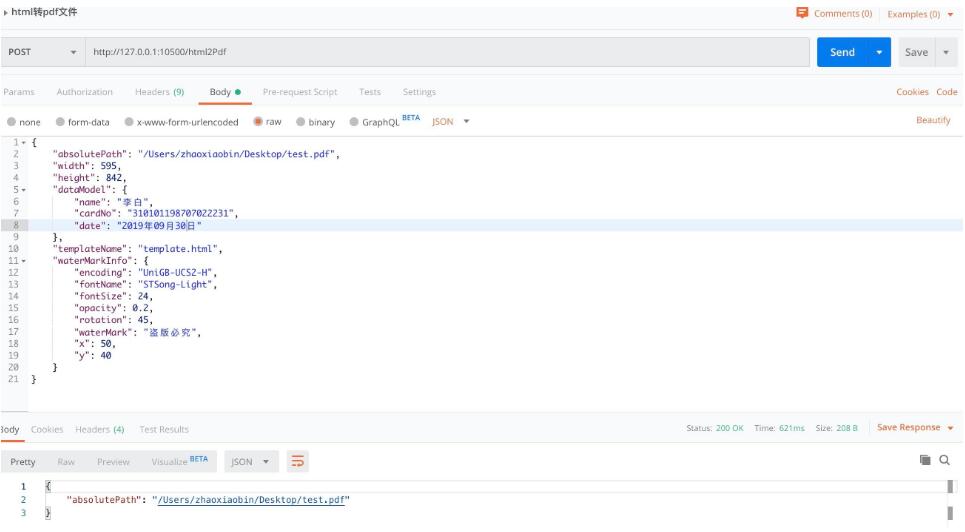Click Beautify to format the body
Viewport: 965px width, 532px height.
click(933, 120)
